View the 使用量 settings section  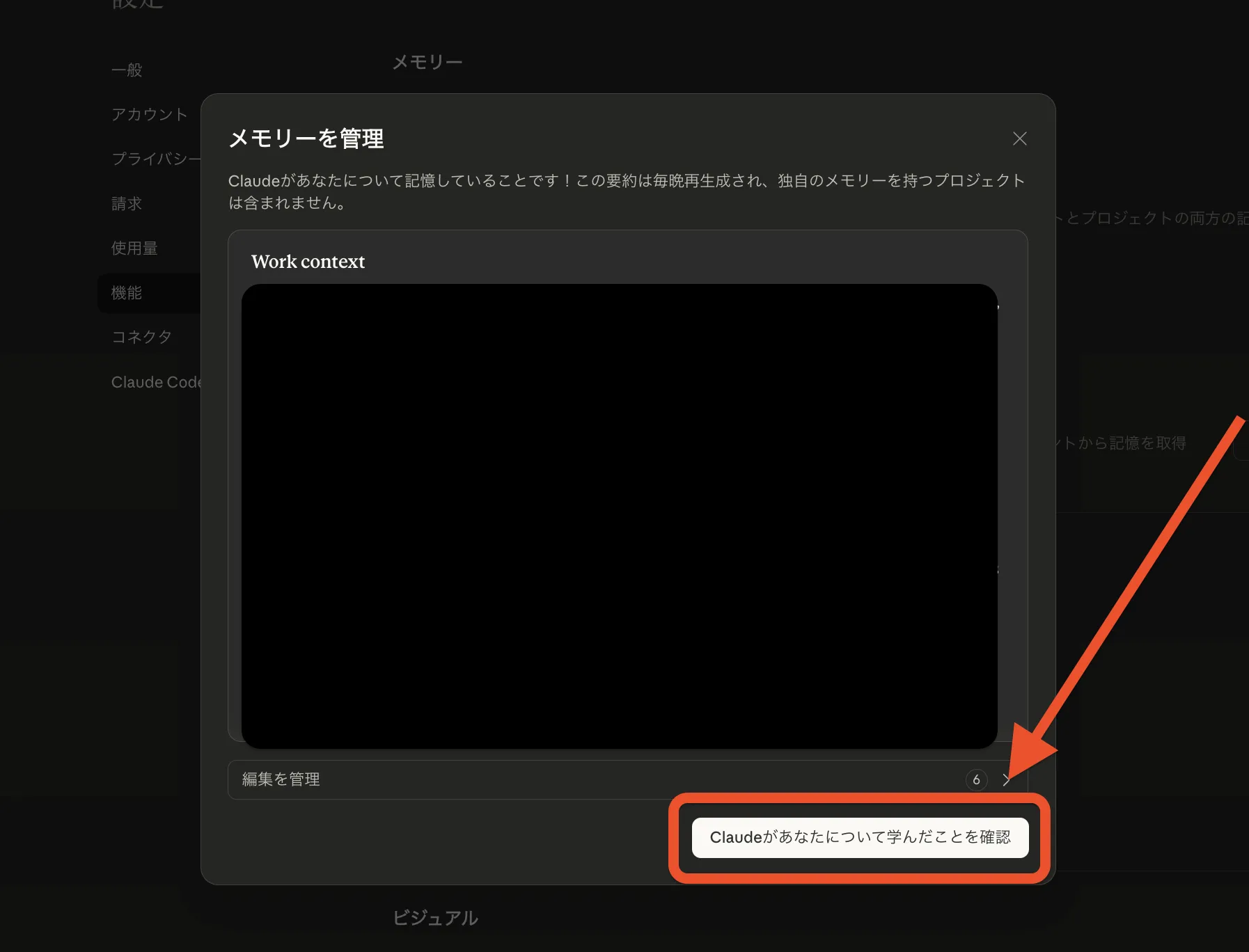click(134, 248)
